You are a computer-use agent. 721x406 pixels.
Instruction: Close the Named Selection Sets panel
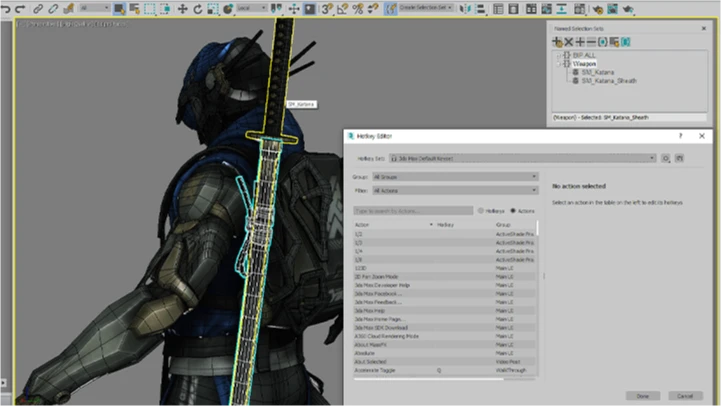tap(704, 29)
